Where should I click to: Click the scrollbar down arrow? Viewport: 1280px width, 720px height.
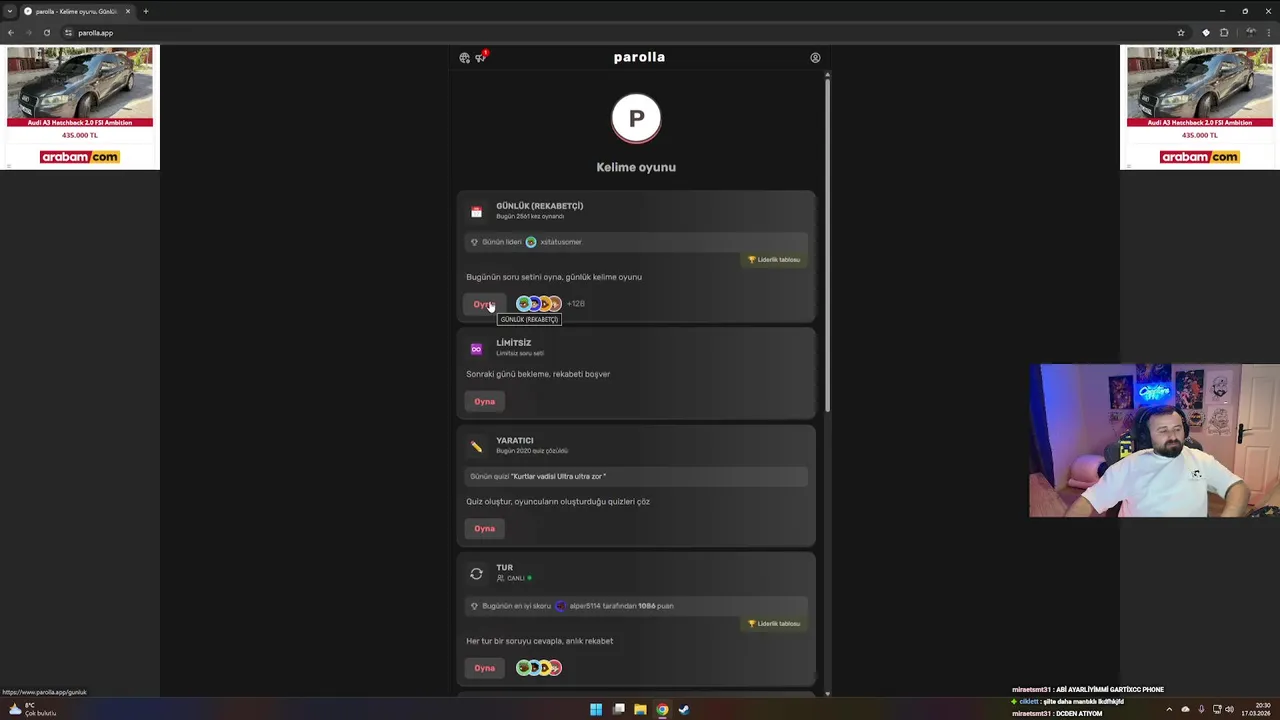tap(827, 692)
